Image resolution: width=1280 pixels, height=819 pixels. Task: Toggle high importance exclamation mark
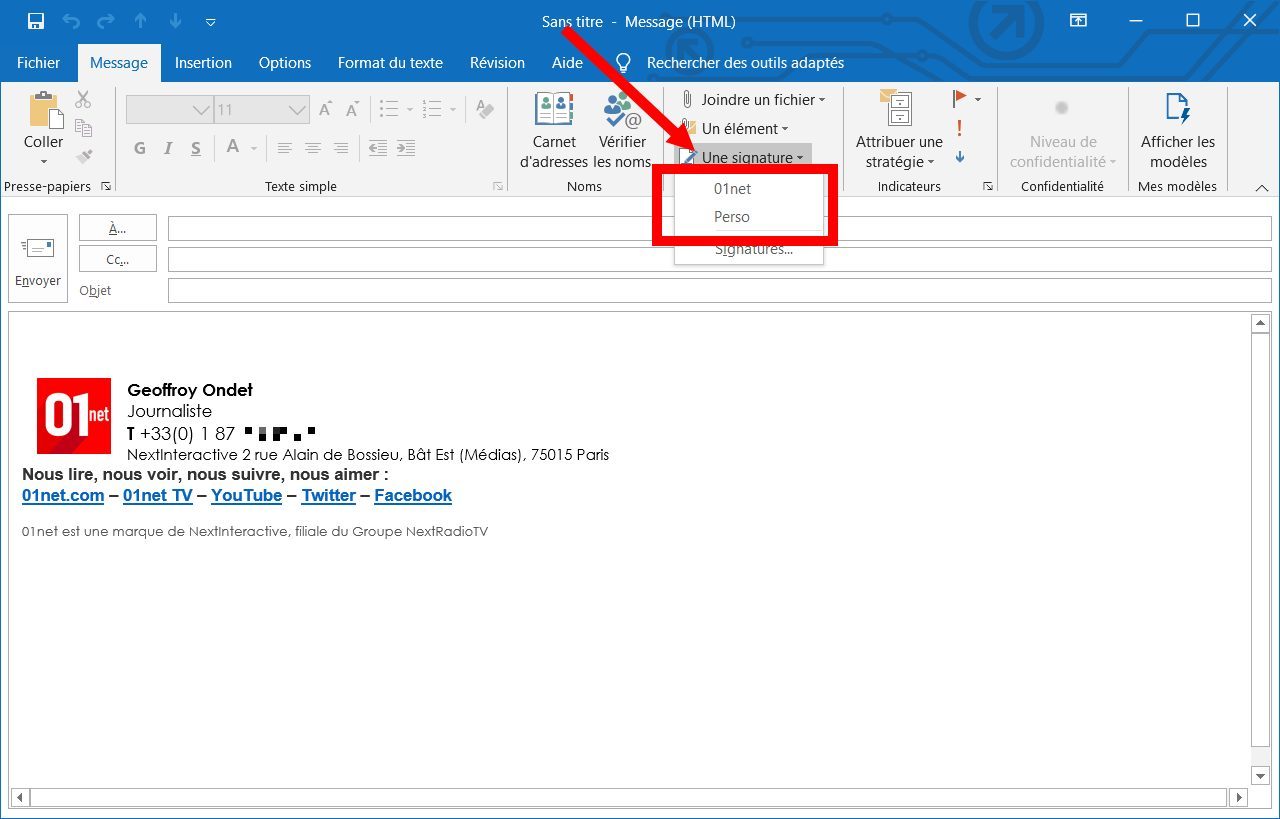click(959, 128)
